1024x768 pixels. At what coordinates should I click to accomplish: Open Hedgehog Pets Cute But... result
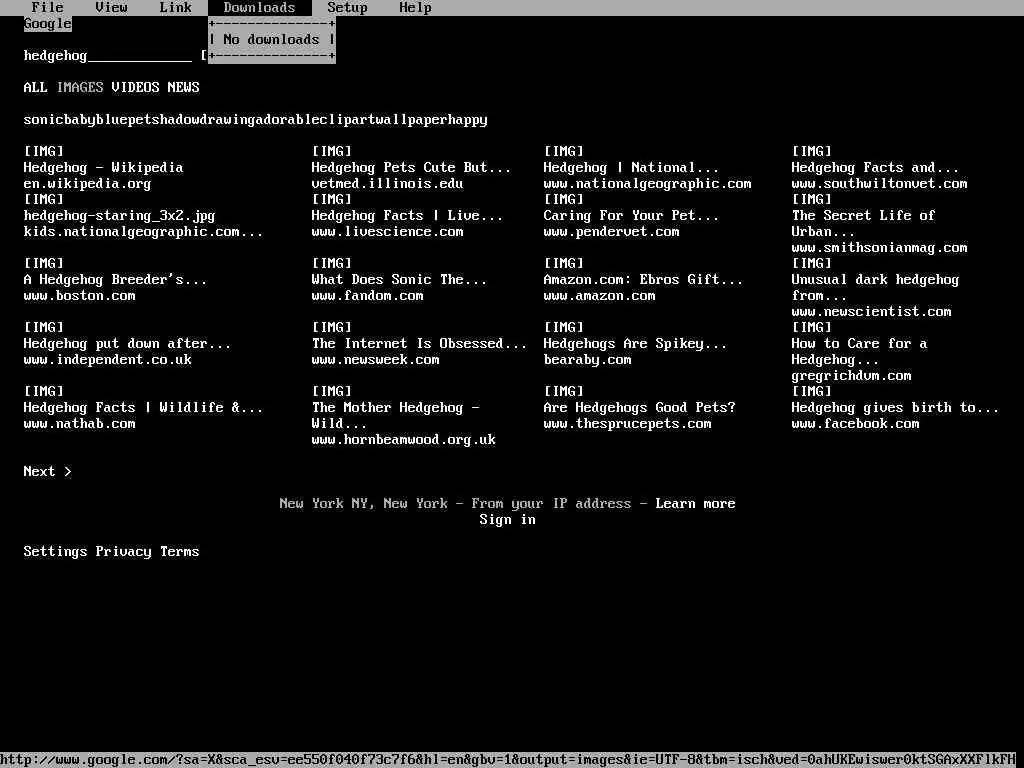tap(411, 168)
